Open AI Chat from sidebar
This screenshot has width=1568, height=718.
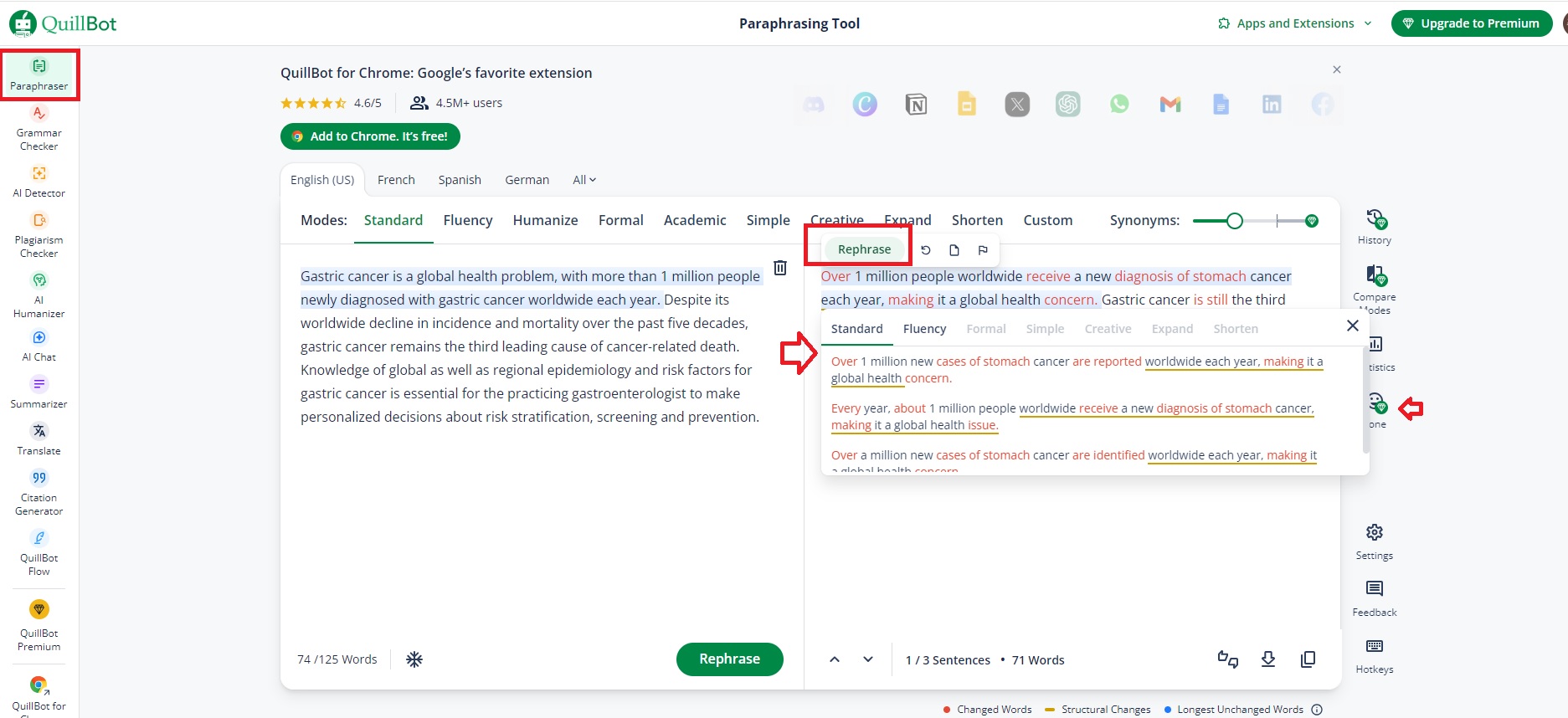tap(39, 346)
